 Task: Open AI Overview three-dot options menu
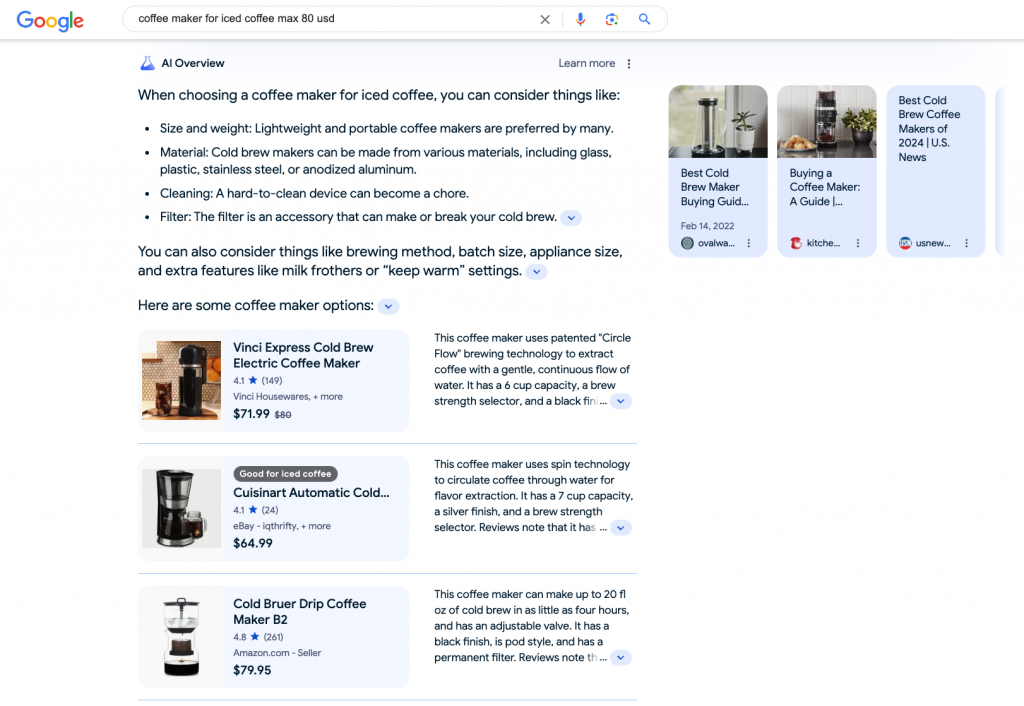point(629,63)
